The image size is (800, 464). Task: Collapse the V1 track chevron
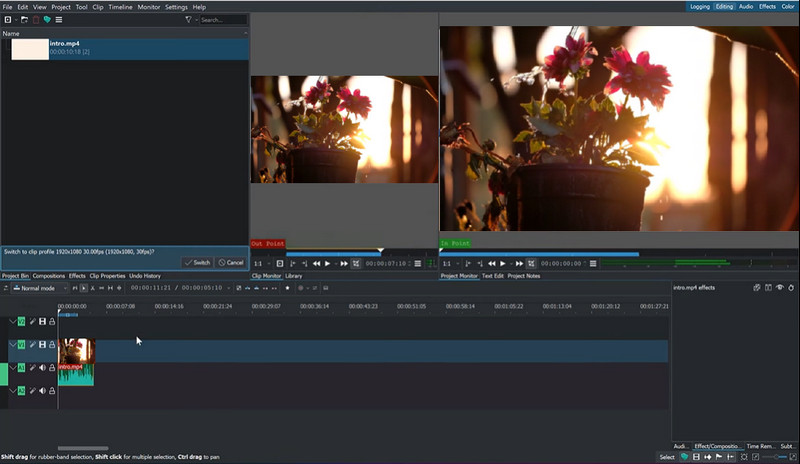(13, 345)
